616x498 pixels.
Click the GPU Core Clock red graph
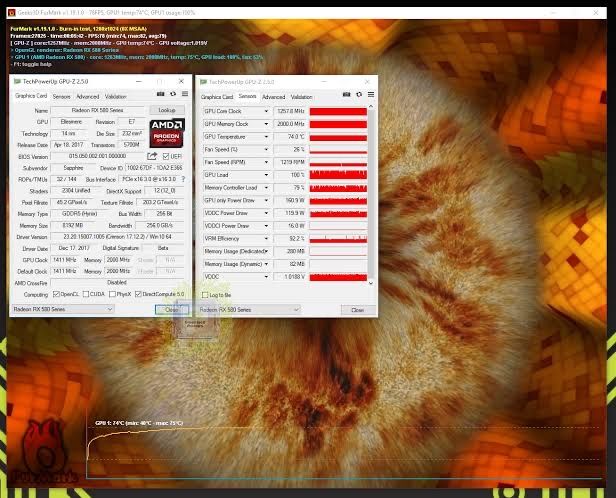(338, 112)
